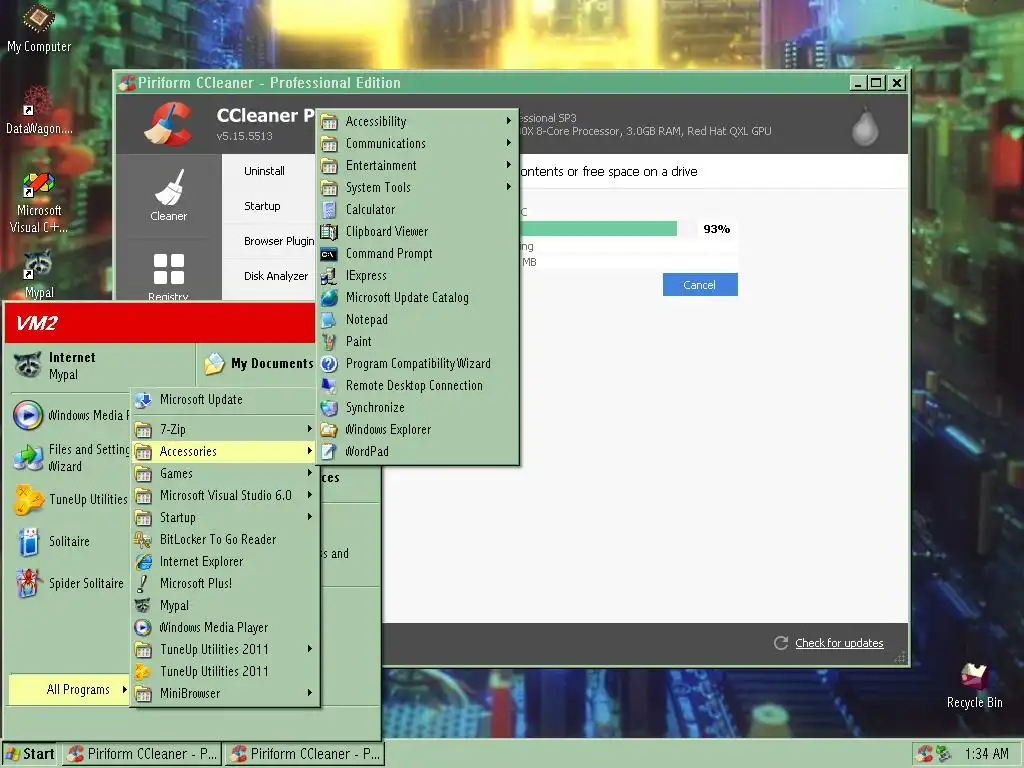Open Windows Media Player pinned Start item

point(71,415)
